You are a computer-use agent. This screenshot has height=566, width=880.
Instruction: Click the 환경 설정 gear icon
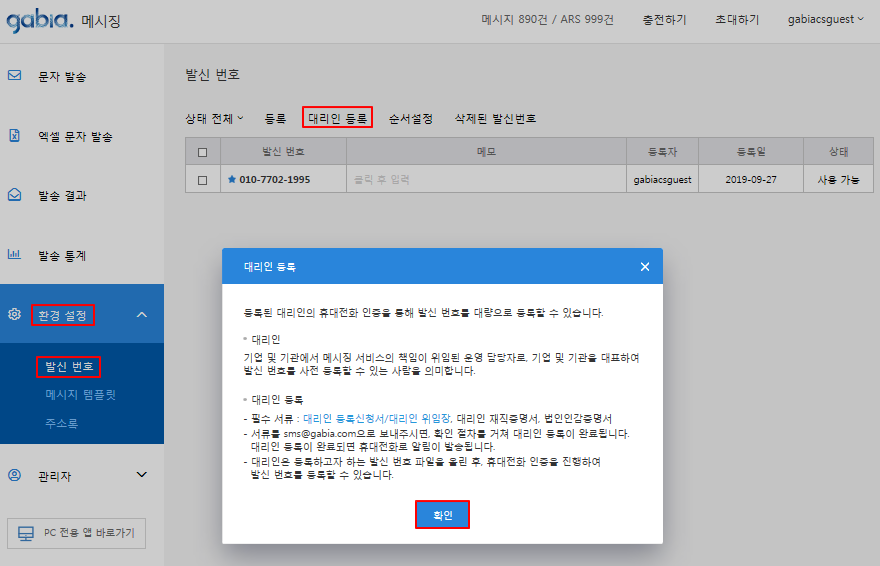(15, 314)
